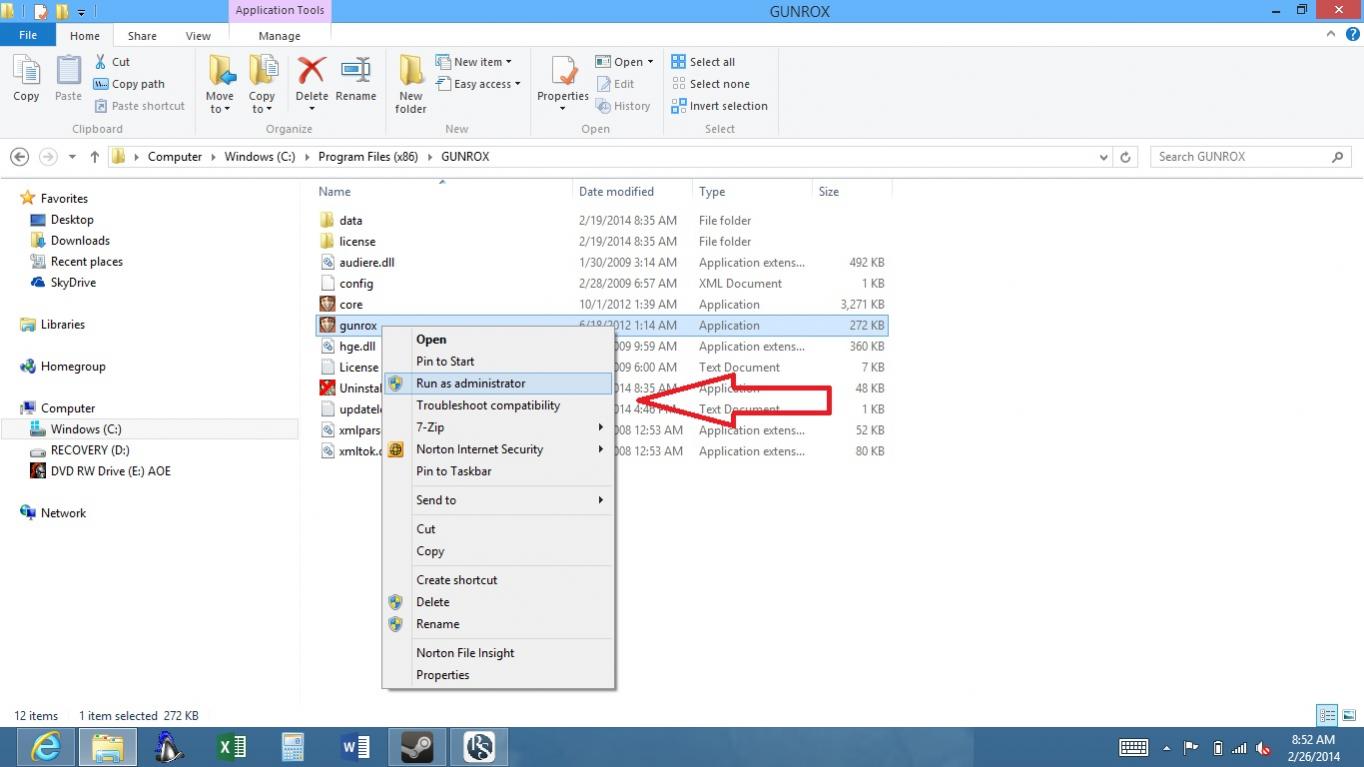Viewport: 1364px width, 767px height.
Task: Click Select all in the ribbon
Action: tap(711, 62)
